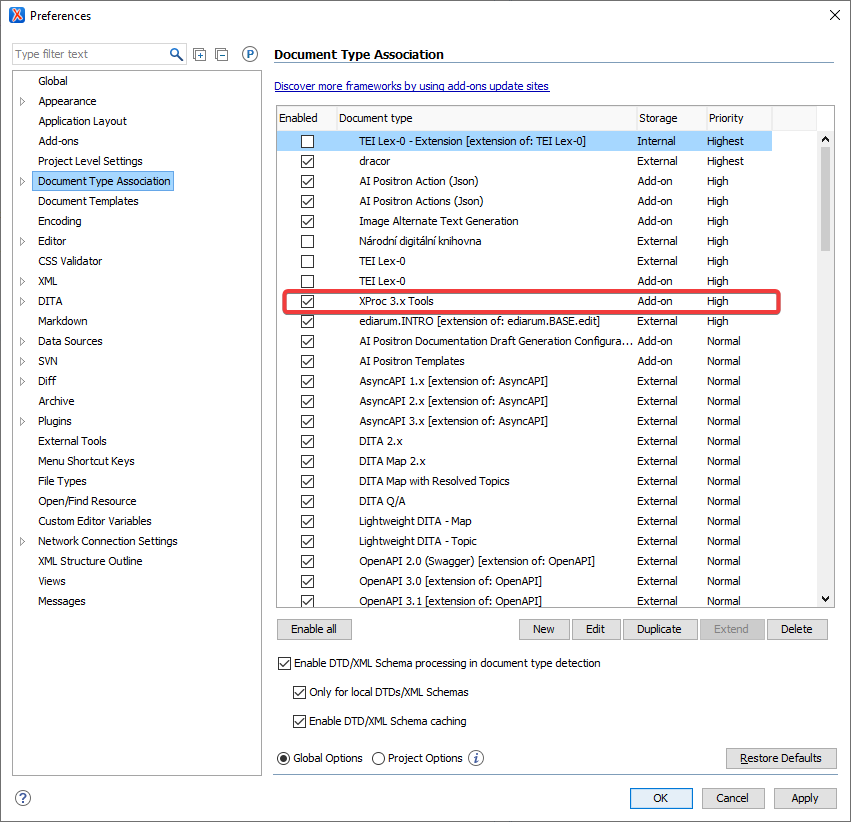Click the document type list scrollbar thumb

click(x=825, y=199)
